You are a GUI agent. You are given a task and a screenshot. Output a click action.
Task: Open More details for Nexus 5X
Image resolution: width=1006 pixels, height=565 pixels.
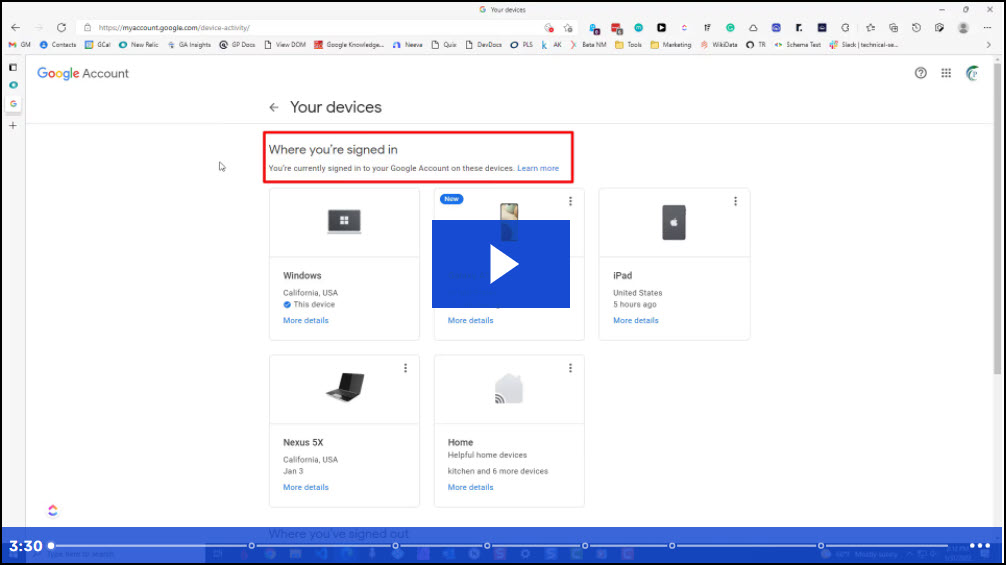tap(305, 487)
